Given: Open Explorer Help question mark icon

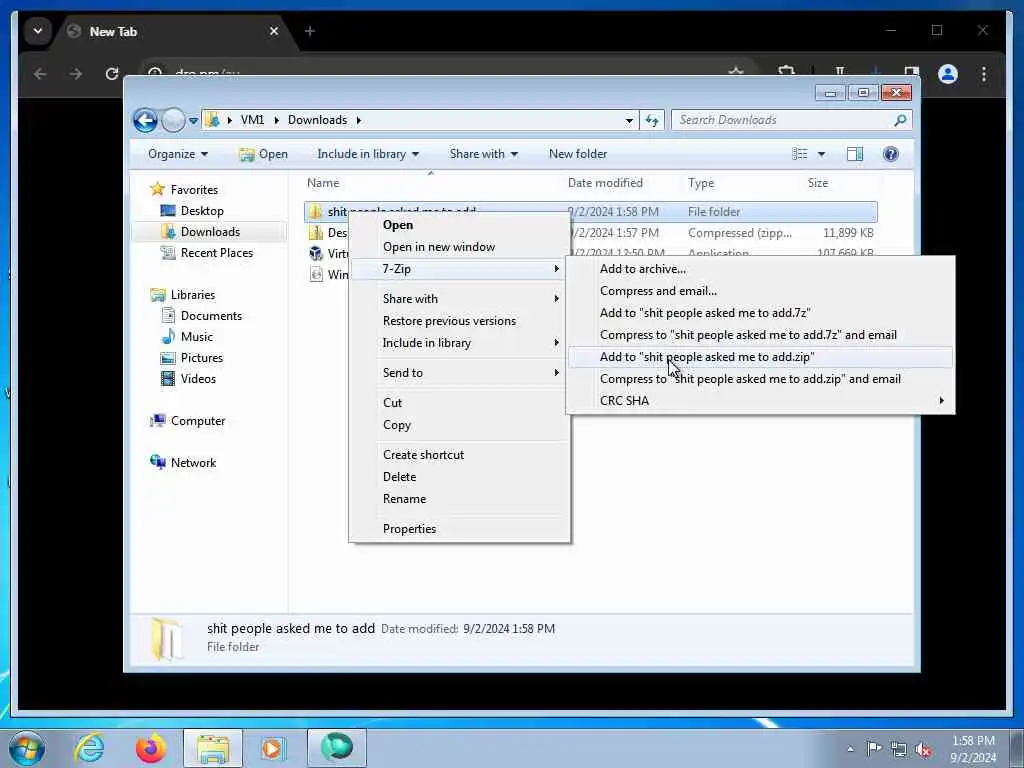Looking at the screenshot, I should click(x=891, y=154).
